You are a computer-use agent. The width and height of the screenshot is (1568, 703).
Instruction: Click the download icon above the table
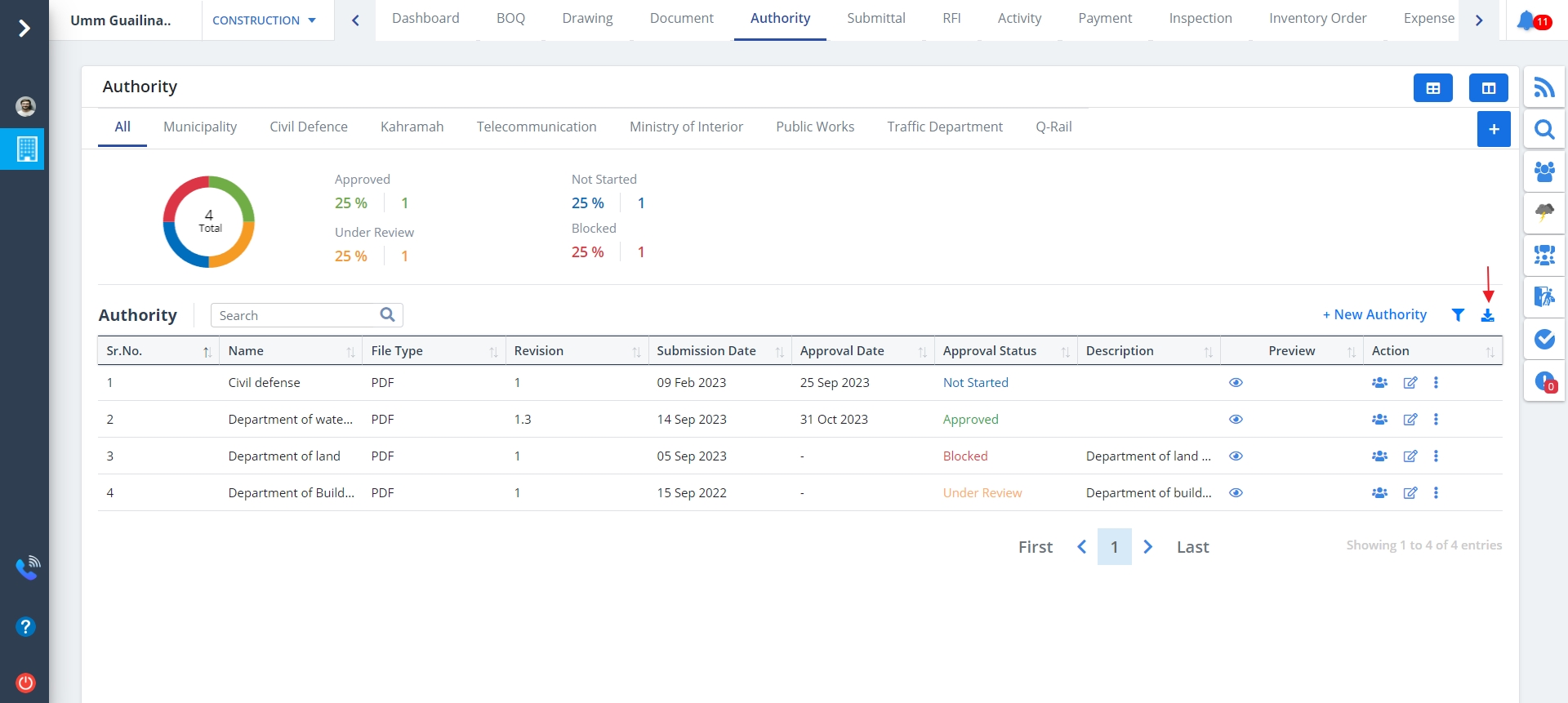pyautogui.click(x=1487, y=315)
